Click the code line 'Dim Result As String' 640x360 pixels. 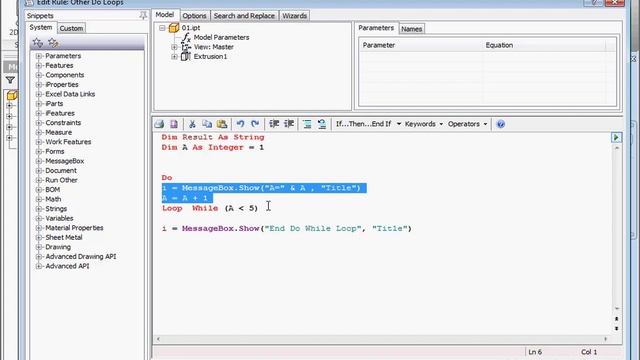click(213, 137)
